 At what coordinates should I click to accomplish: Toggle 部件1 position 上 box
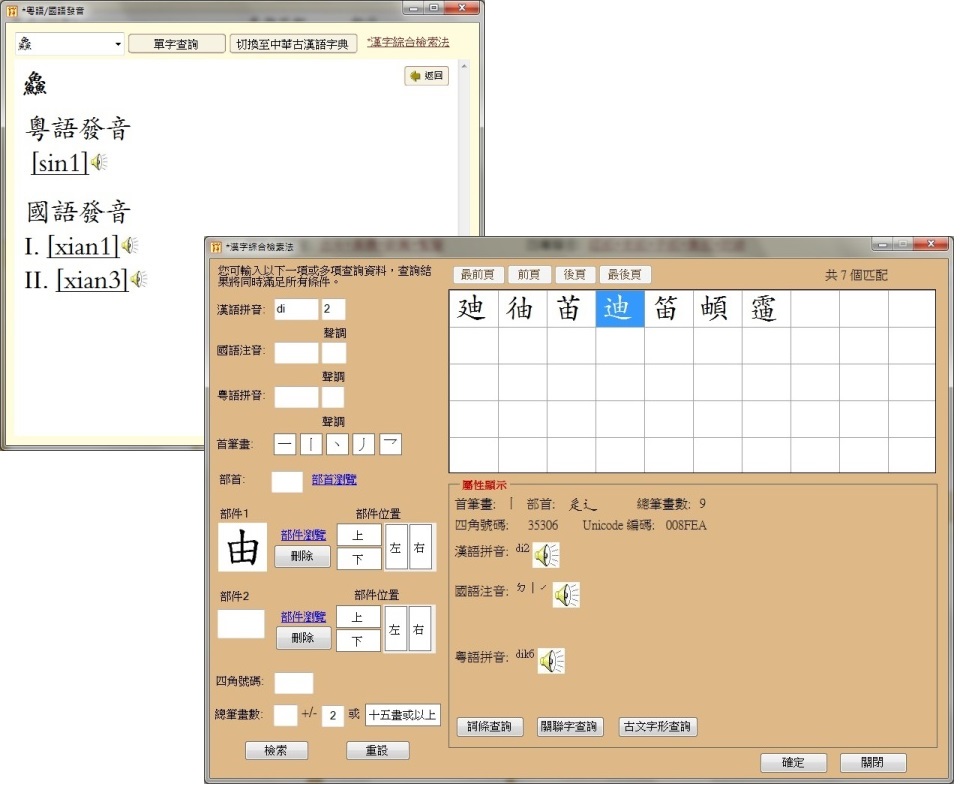[x=358, y=535]
